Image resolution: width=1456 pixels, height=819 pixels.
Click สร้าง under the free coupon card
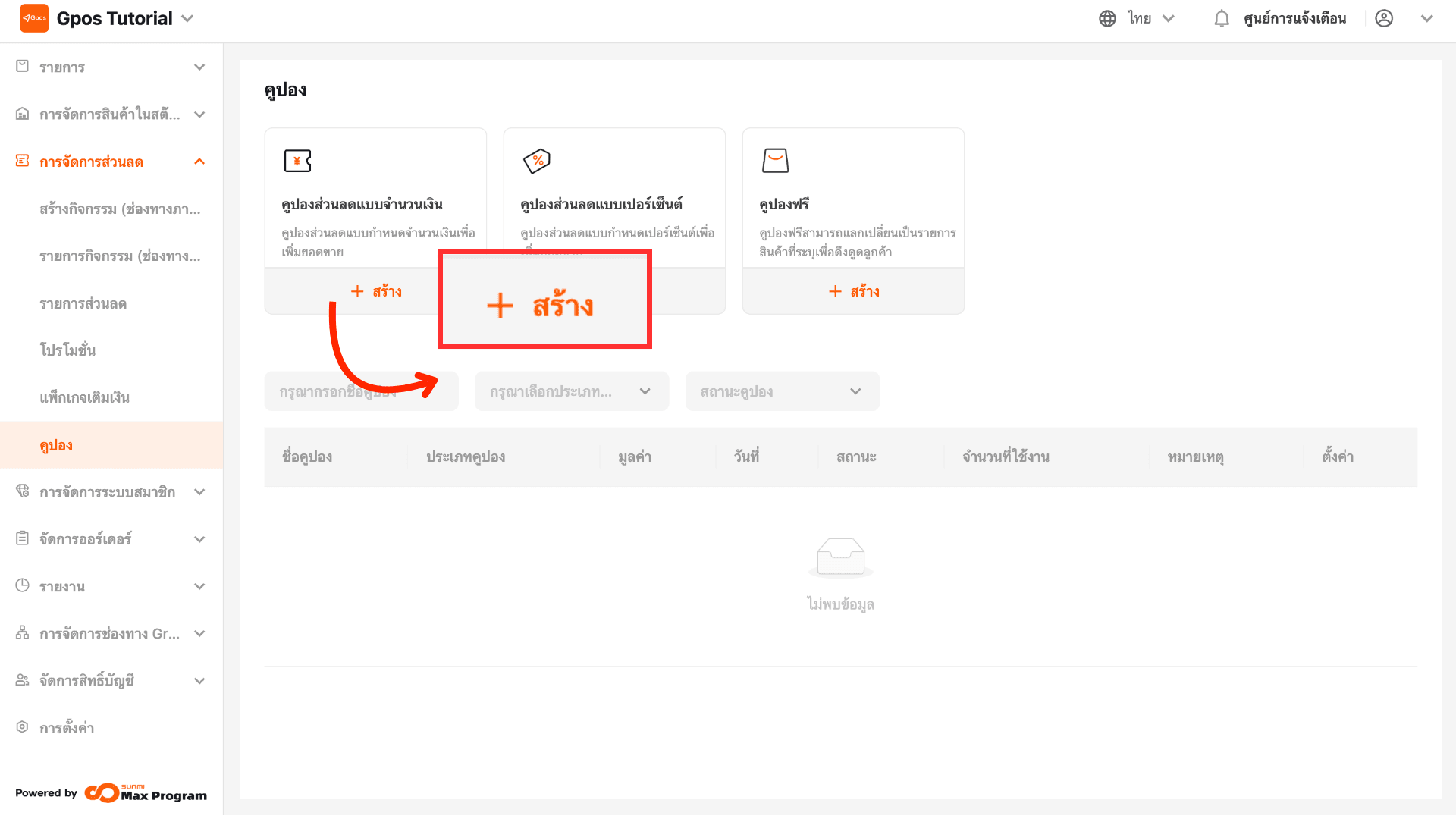[853, 291]
